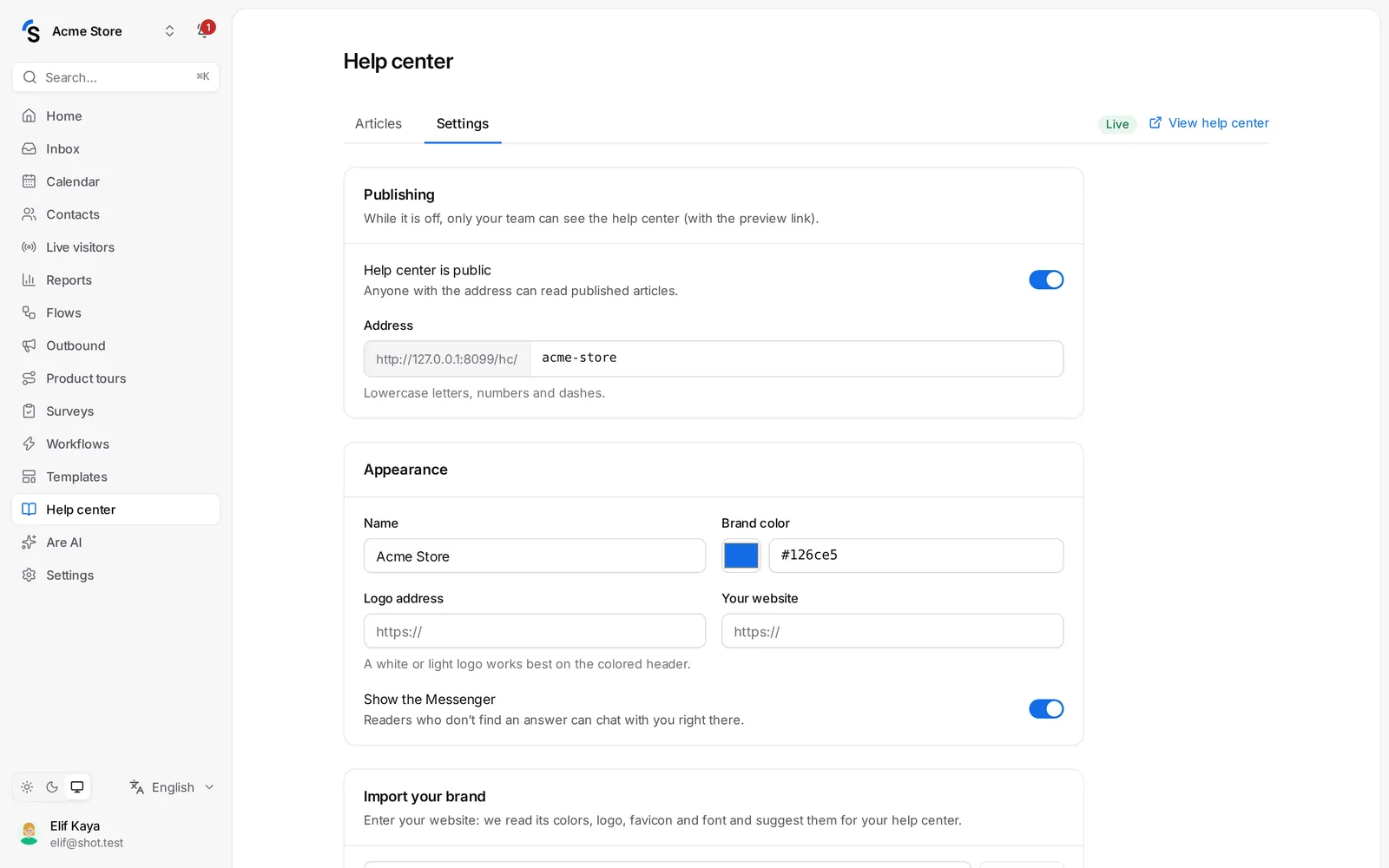
Task: Click the Surveys clipboard icon
Action: (29, 411)
